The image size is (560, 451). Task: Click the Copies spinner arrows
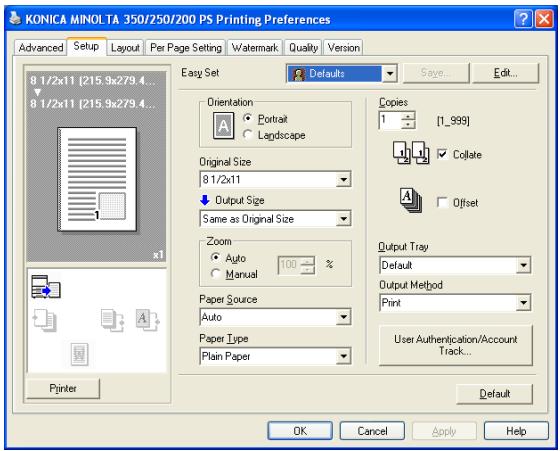point(408,120)
